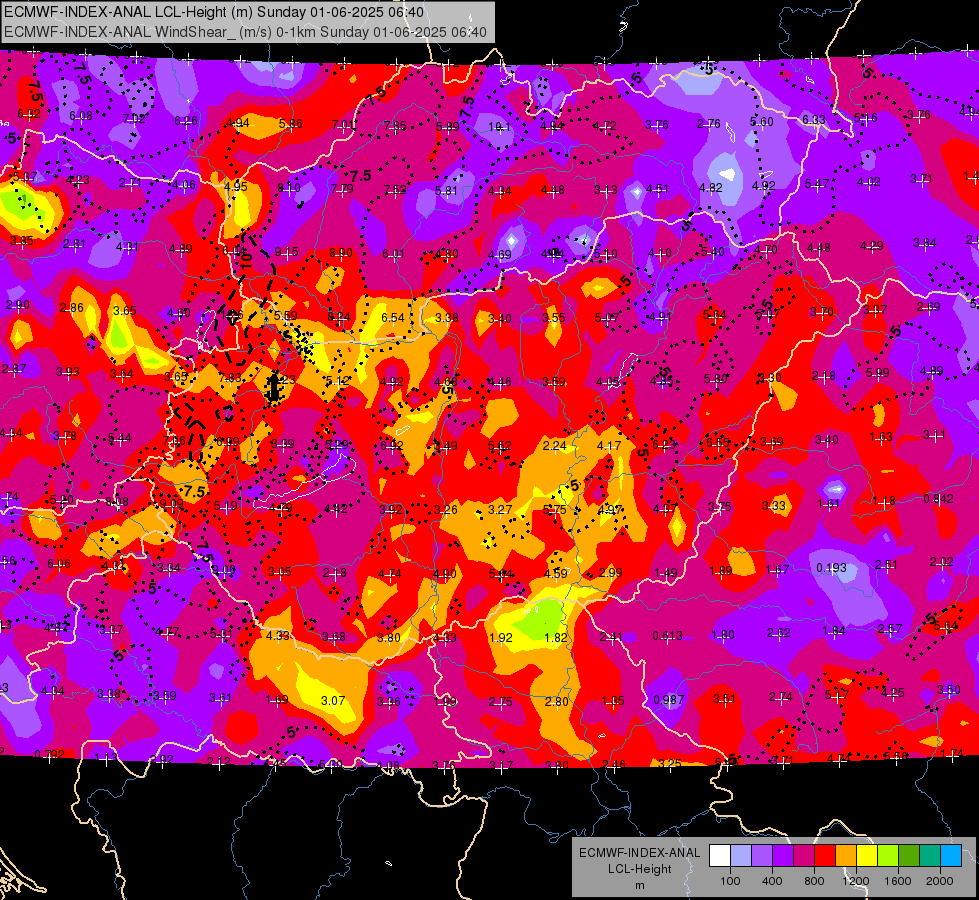Click the wind shear value 2.62
This screenshot has width=979, height=900.
(x=779, y=633)
